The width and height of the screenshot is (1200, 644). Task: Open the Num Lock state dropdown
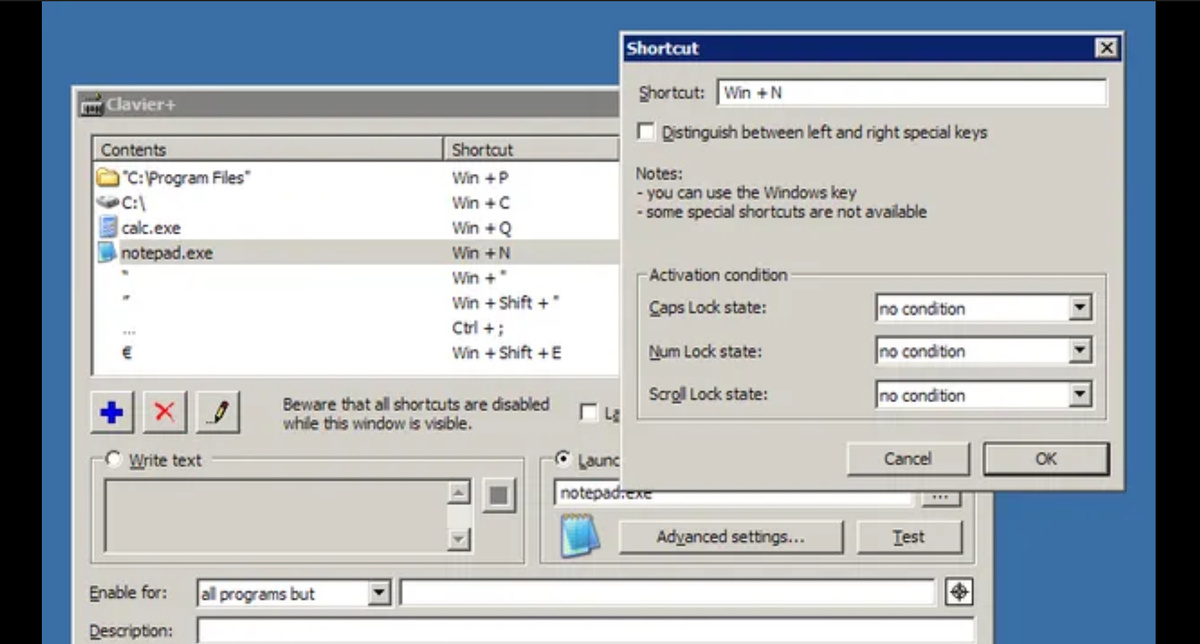[x=1081, y=351]
